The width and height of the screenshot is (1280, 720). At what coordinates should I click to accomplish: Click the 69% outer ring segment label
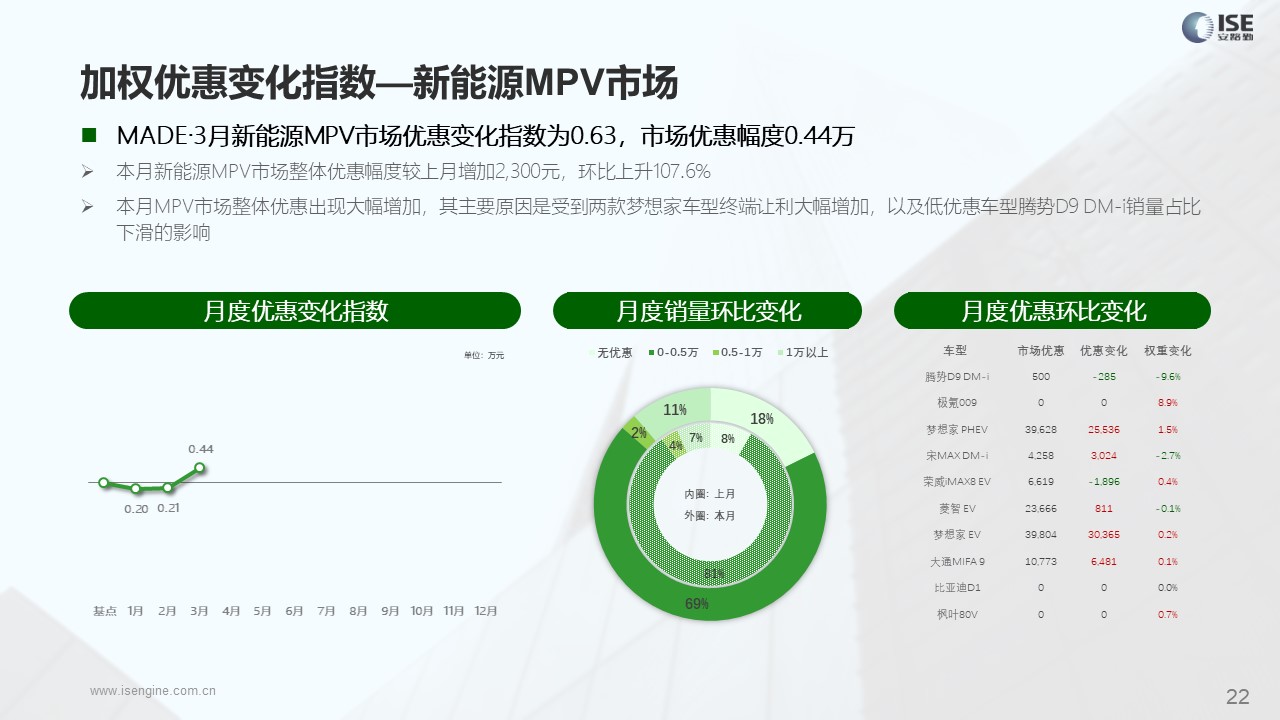[697, 604]
